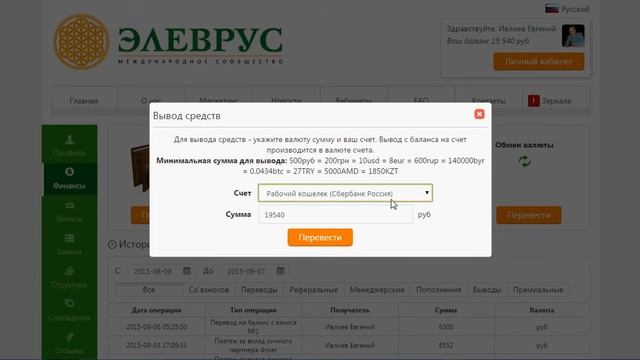Go to Главная menu item
640x360 pixels.
[x=84, y=100]
